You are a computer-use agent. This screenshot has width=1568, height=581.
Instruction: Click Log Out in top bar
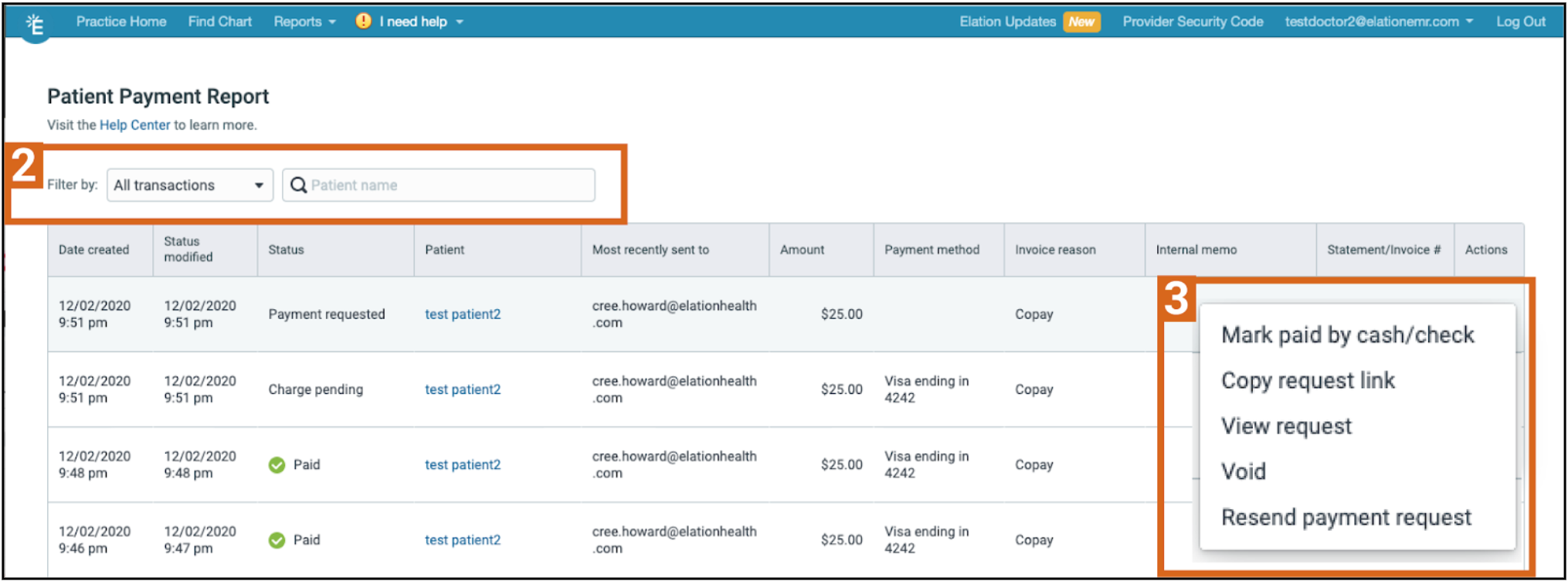click(x=1520, y=22)
